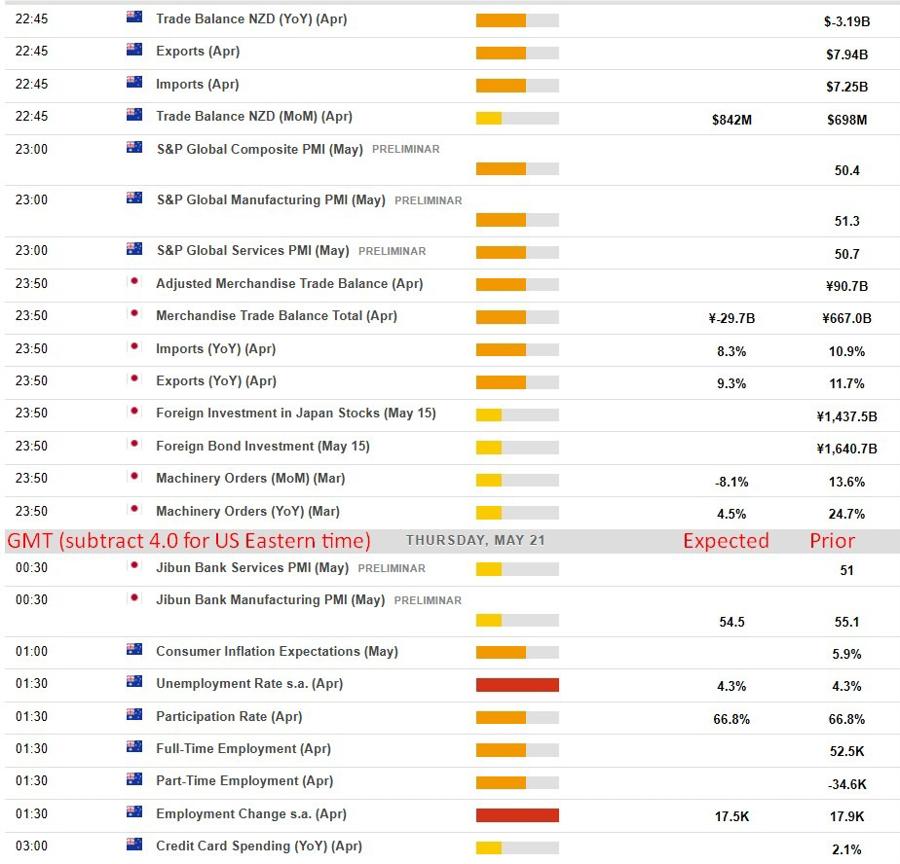This screenshot has height=864, width=900.
Task: Click expected value ¥-29.7B
Action: tap(731, 319)
